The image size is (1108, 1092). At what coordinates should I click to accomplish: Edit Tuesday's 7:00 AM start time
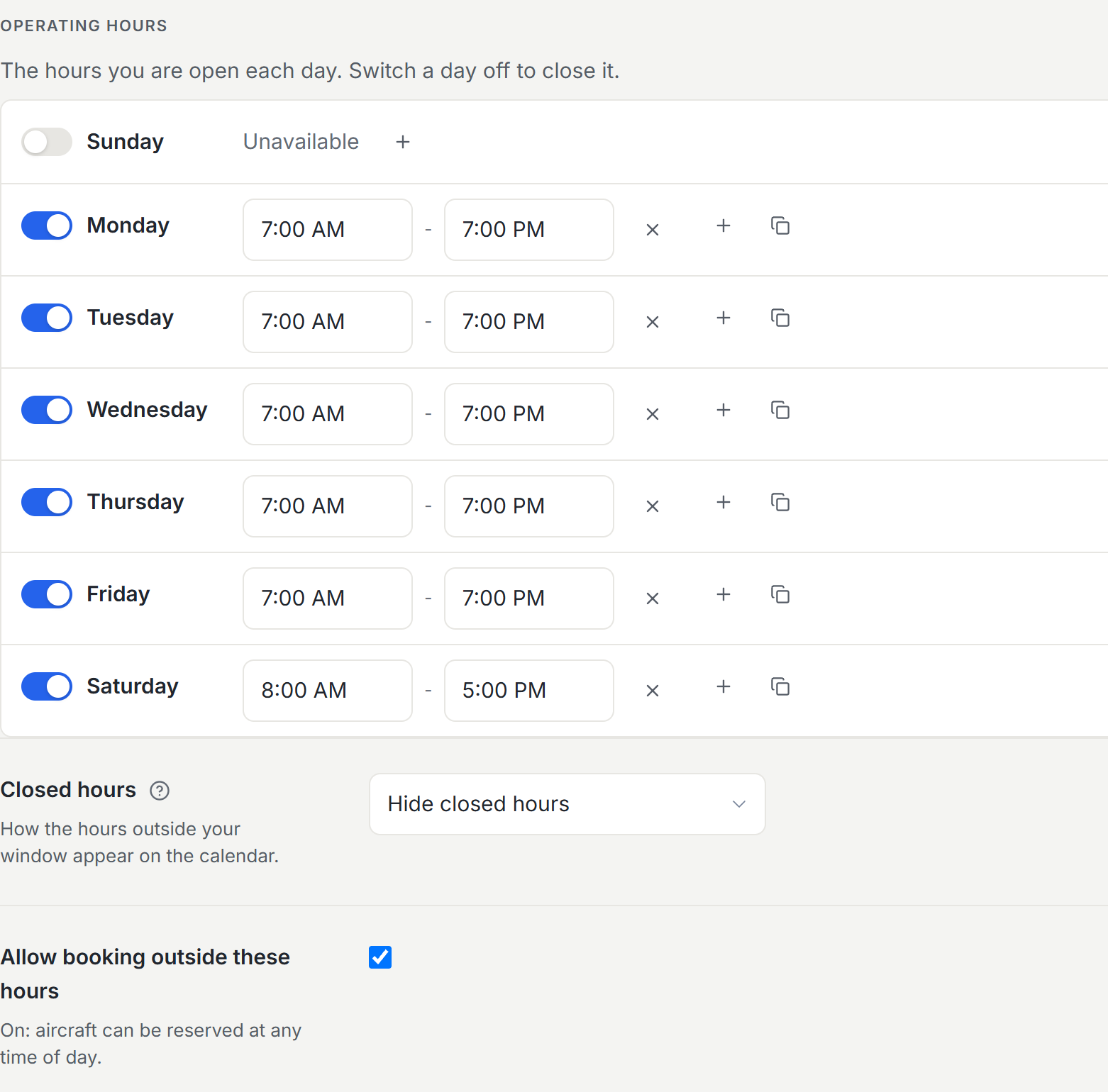[x=328, y=322]
